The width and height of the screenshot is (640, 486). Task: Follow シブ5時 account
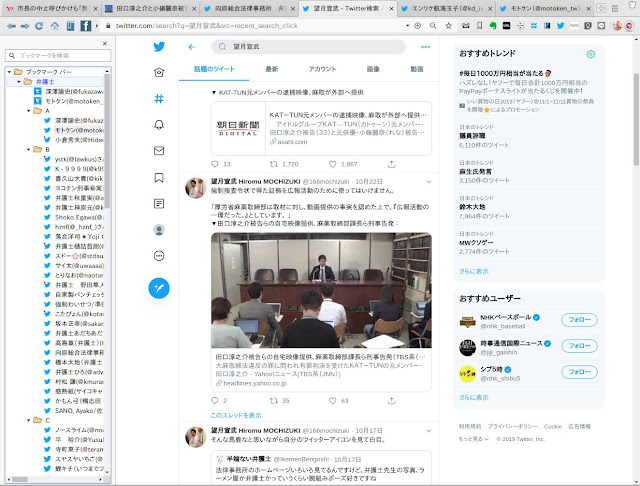579,372
